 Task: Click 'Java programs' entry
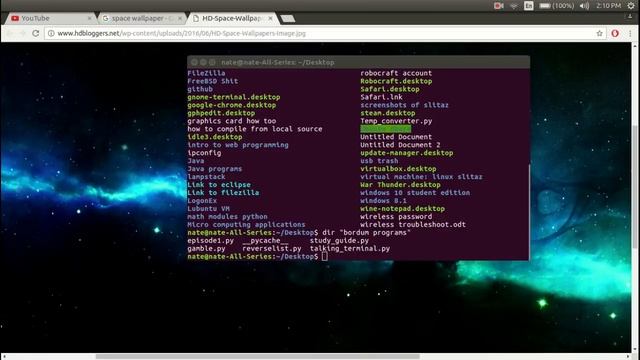(215, 169)
